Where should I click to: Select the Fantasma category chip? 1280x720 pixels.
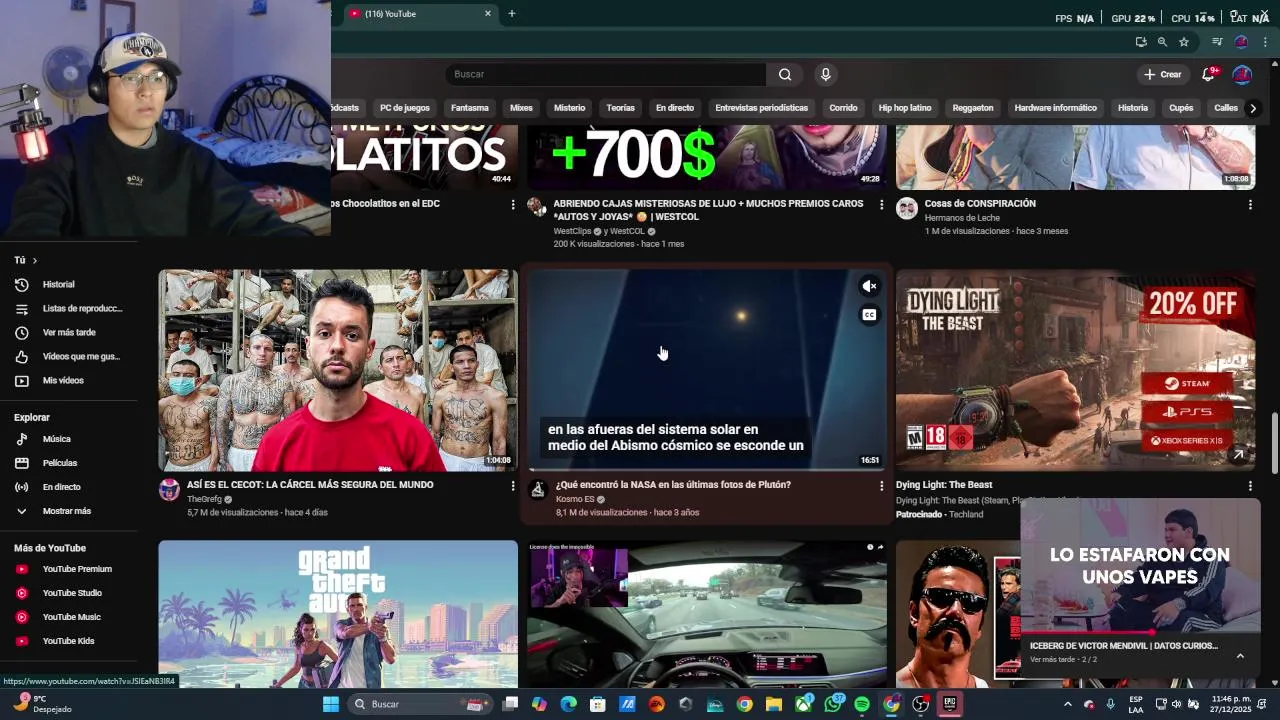[x=470, y=108]
